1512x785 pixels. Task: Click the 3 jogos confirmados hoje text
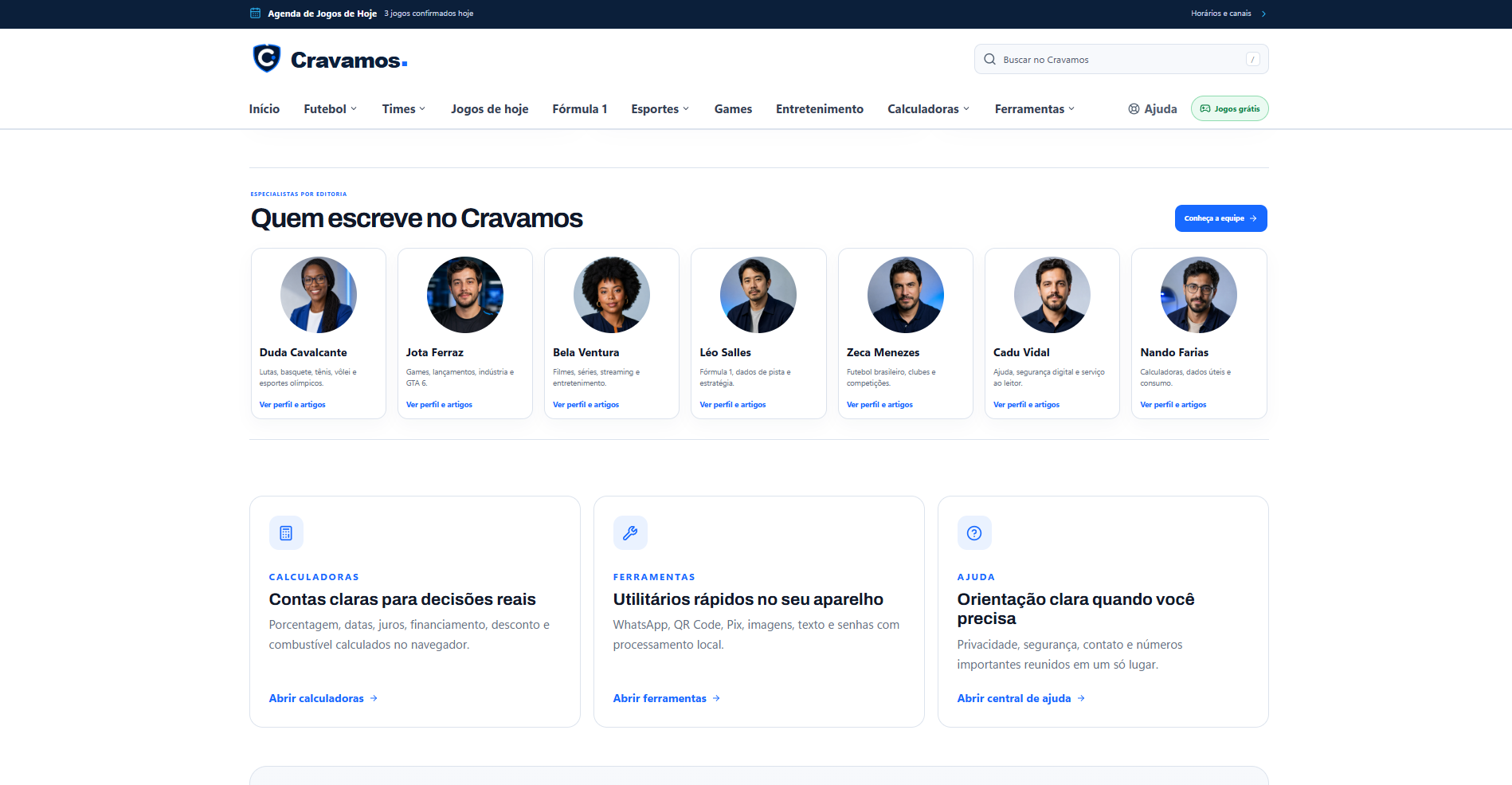429,14
